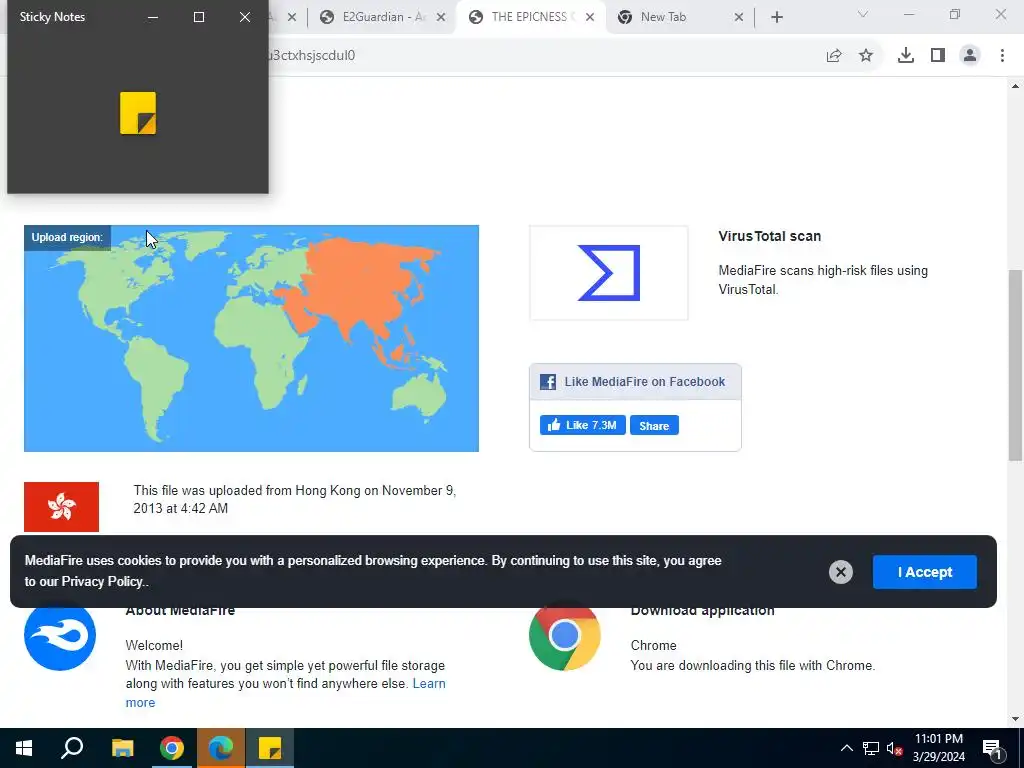Click MediaFire flame logo icon
This screenshot has width=1024, height=768.
click(x=60, y=635)
